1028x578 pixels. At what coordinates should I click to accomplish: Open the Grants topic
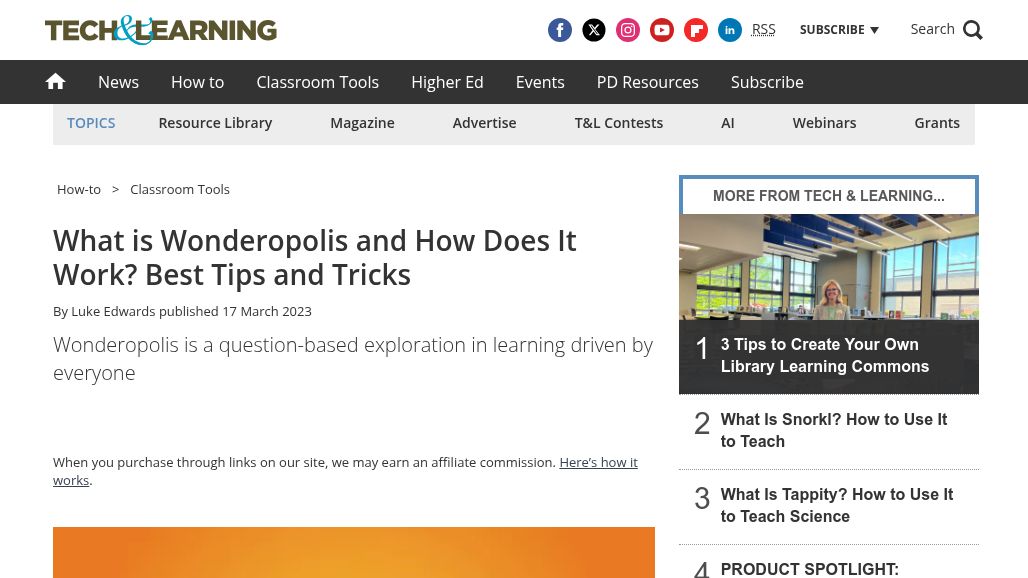point(936,123)
